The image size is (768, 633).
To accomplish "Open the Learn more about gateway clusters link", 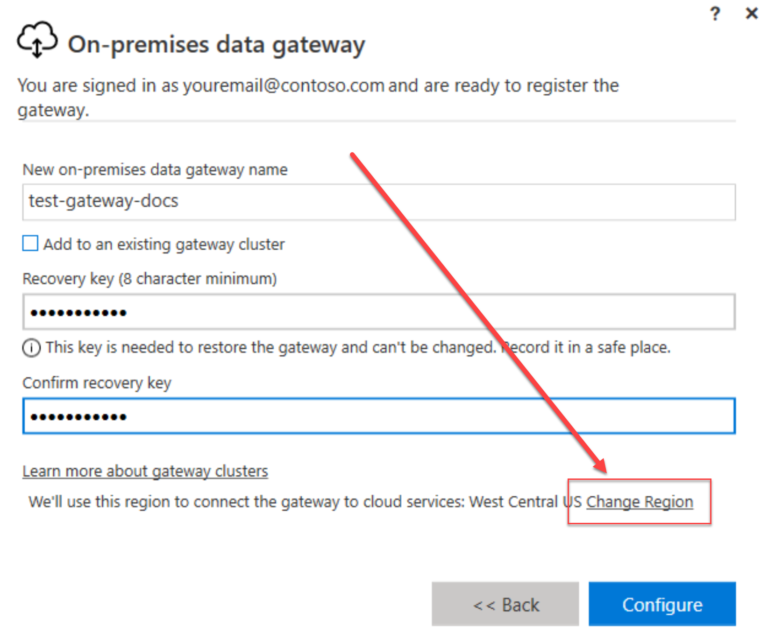I will [145, 471].
